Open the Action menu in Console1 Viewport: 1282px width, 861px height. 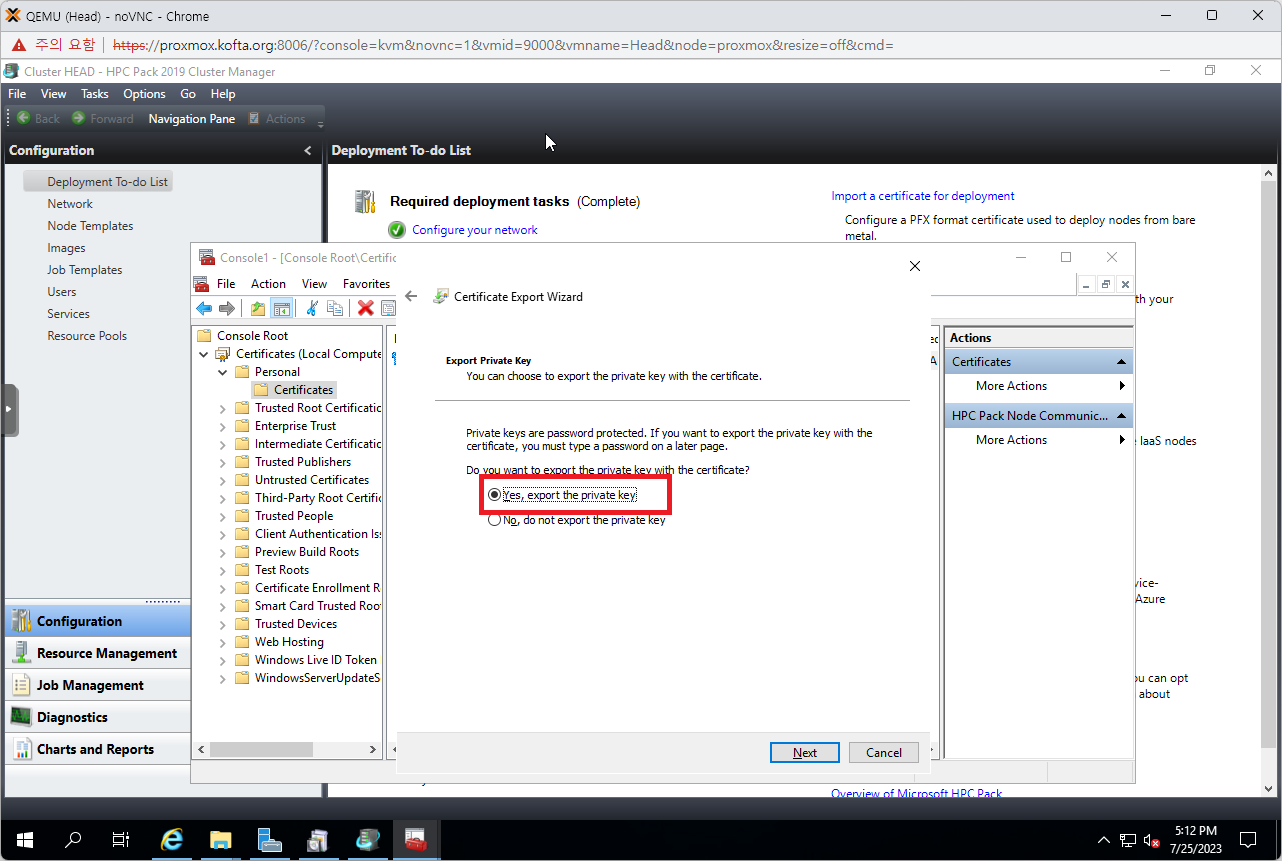(268, 284)
